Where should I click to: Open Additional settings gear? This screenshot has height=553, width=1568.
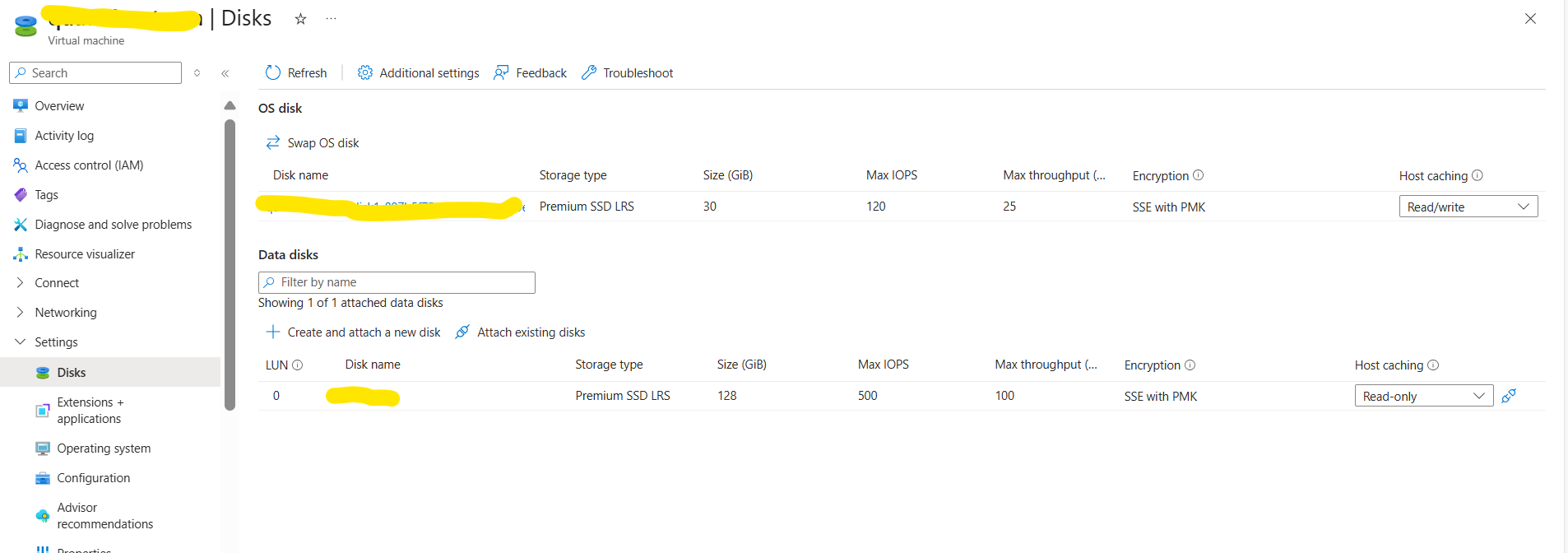(365, 72)
